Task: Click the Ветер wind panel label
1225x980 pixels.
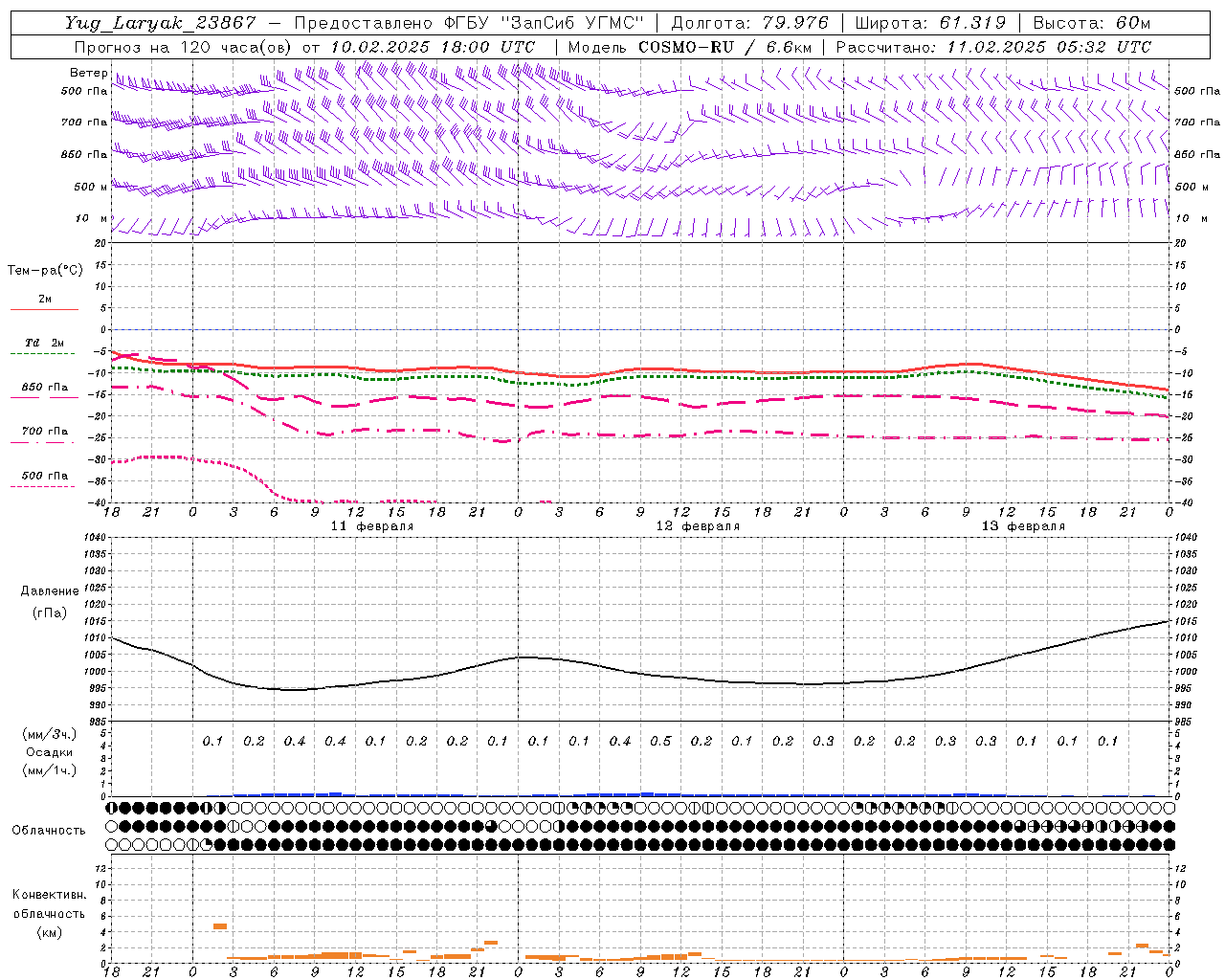Action: (88, 74)
